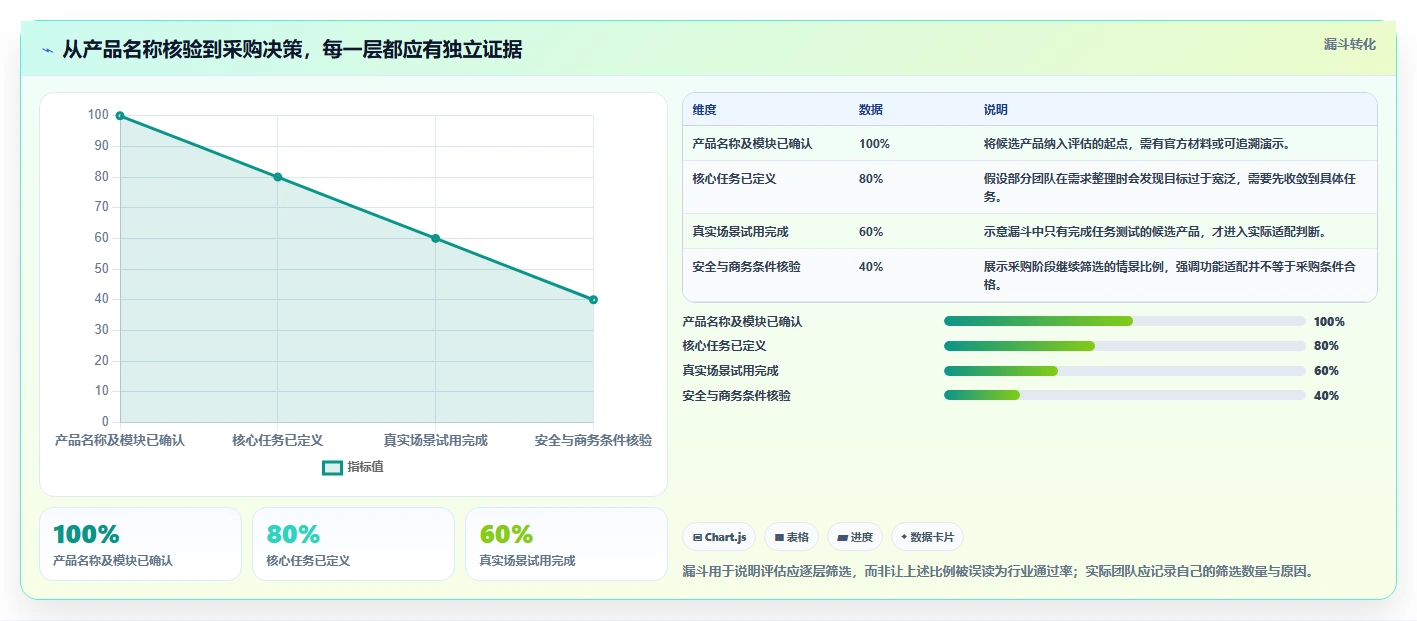
Task: Click the 产品名称及模块已确认 progress bar
Action: click(1125, 321)
